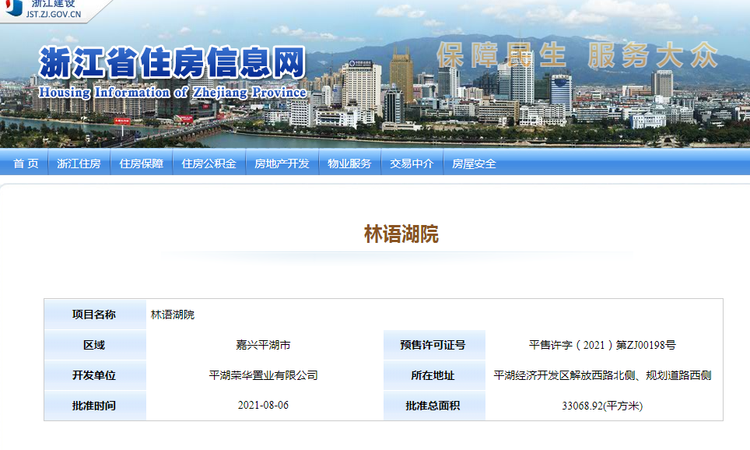This screenshot has height=450, width=750.
Task: Select the project name value 林语湖院
Action: click(x=173, y=315)
